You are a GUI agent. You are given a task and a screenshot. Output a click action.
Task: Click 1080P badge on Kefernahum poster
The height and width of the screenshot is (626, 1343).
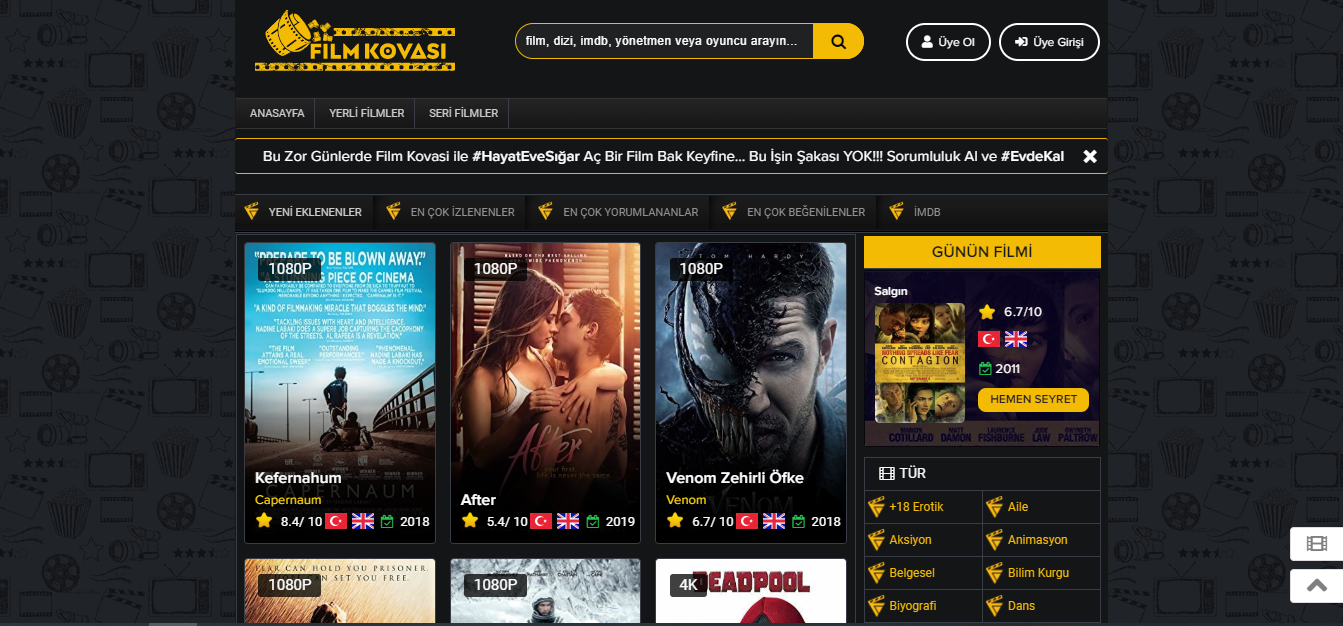(290, 269)
